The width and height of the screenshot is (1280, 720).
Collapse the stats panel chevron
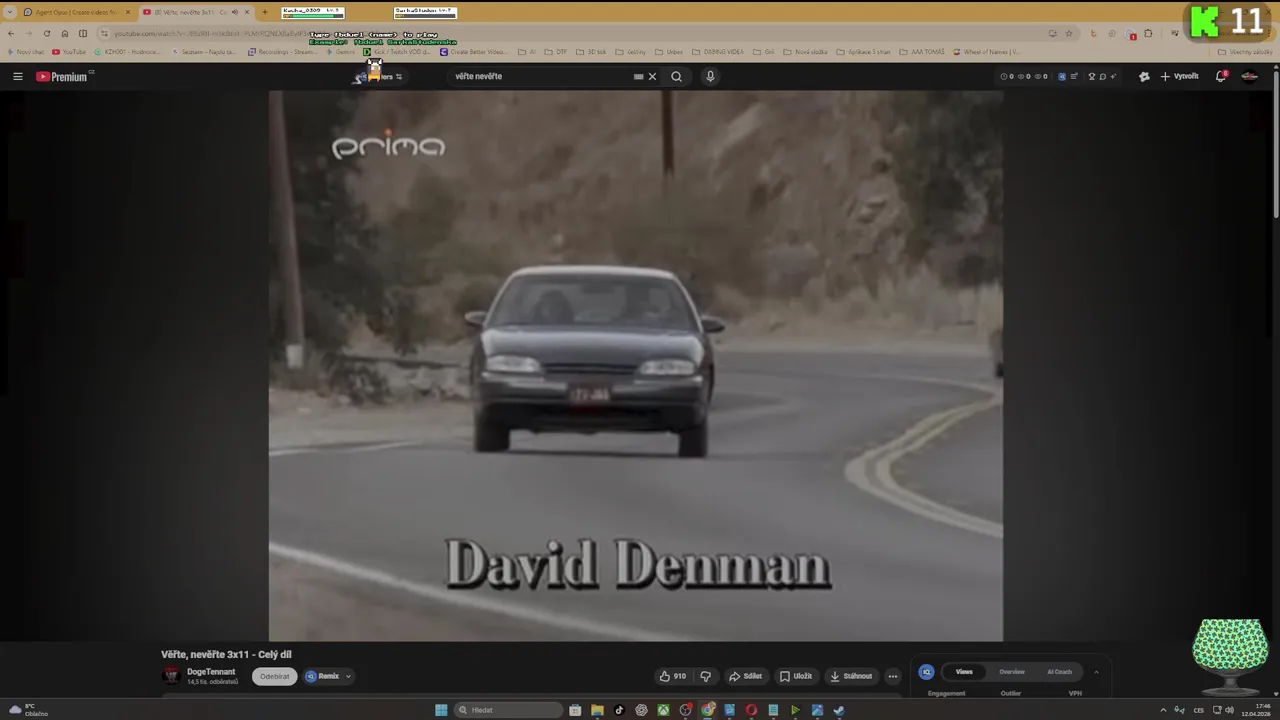coord(1096,672)
